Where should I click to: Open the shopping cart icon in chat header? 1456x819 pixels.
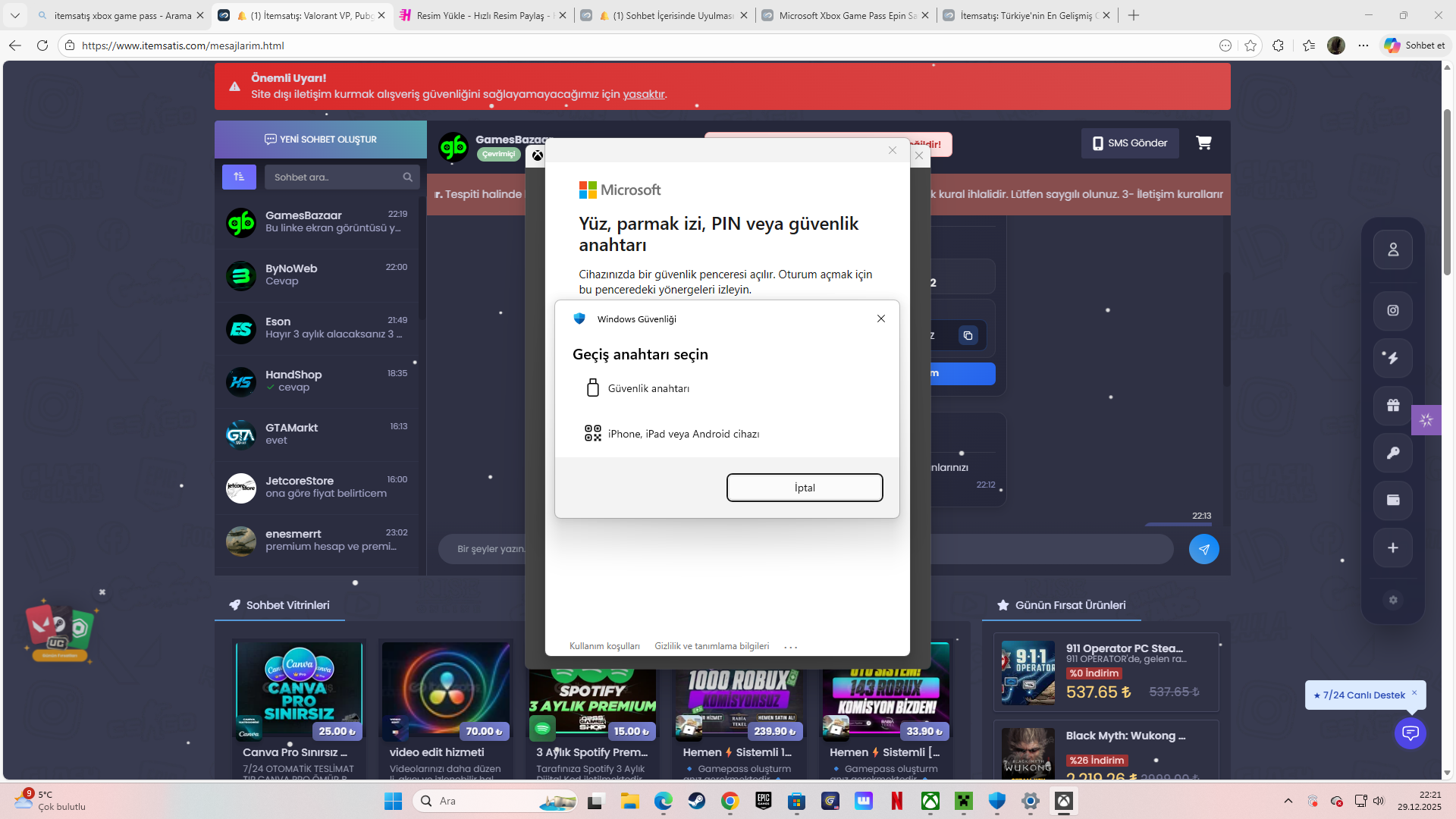[1203, 143]
